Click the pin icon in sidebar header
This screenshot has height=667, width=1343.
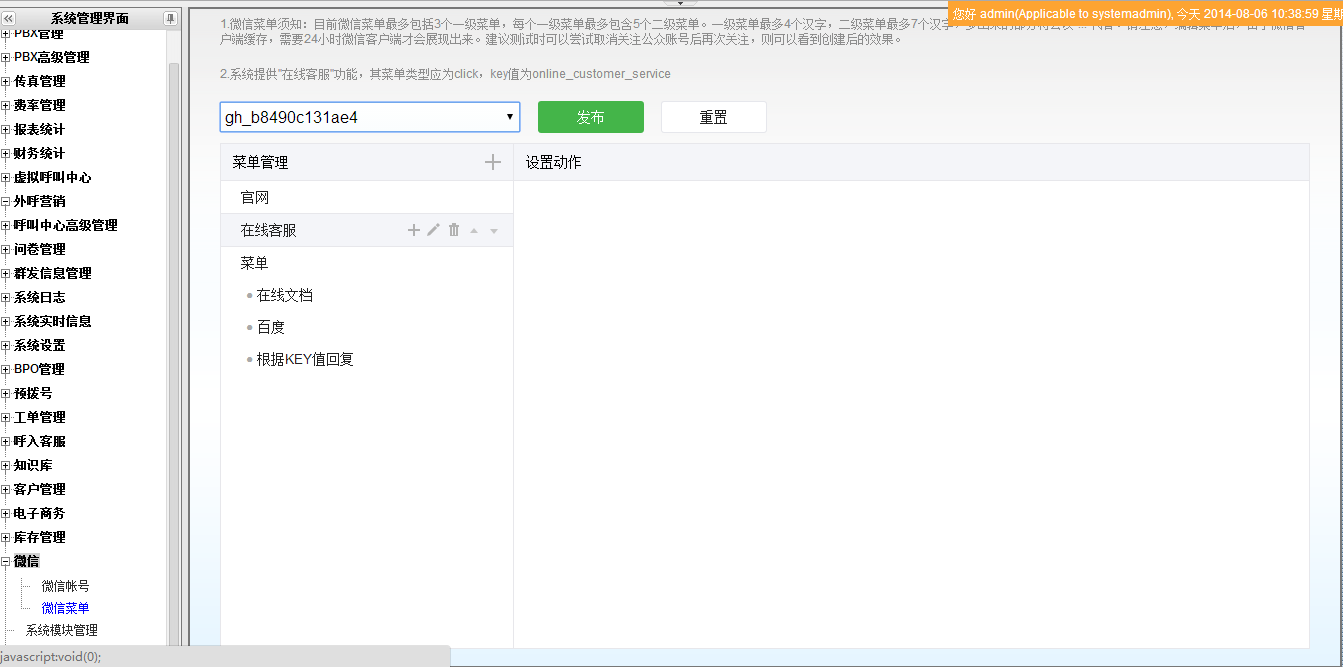coord(170,18)
